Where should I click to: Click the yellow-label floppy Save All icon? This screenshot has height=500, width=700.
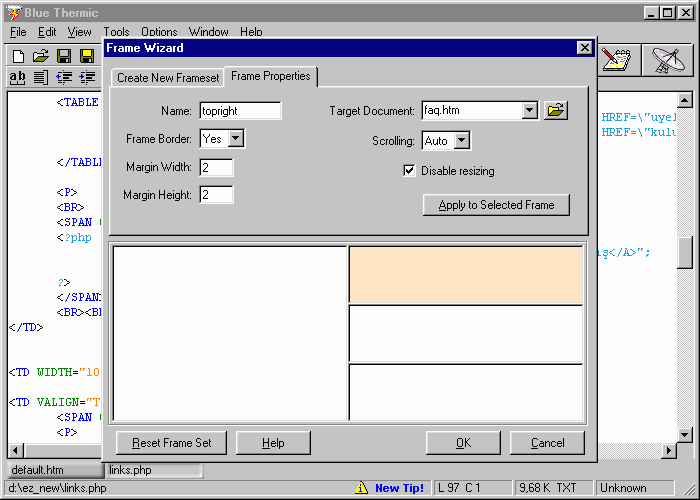[x=87, y=56]
